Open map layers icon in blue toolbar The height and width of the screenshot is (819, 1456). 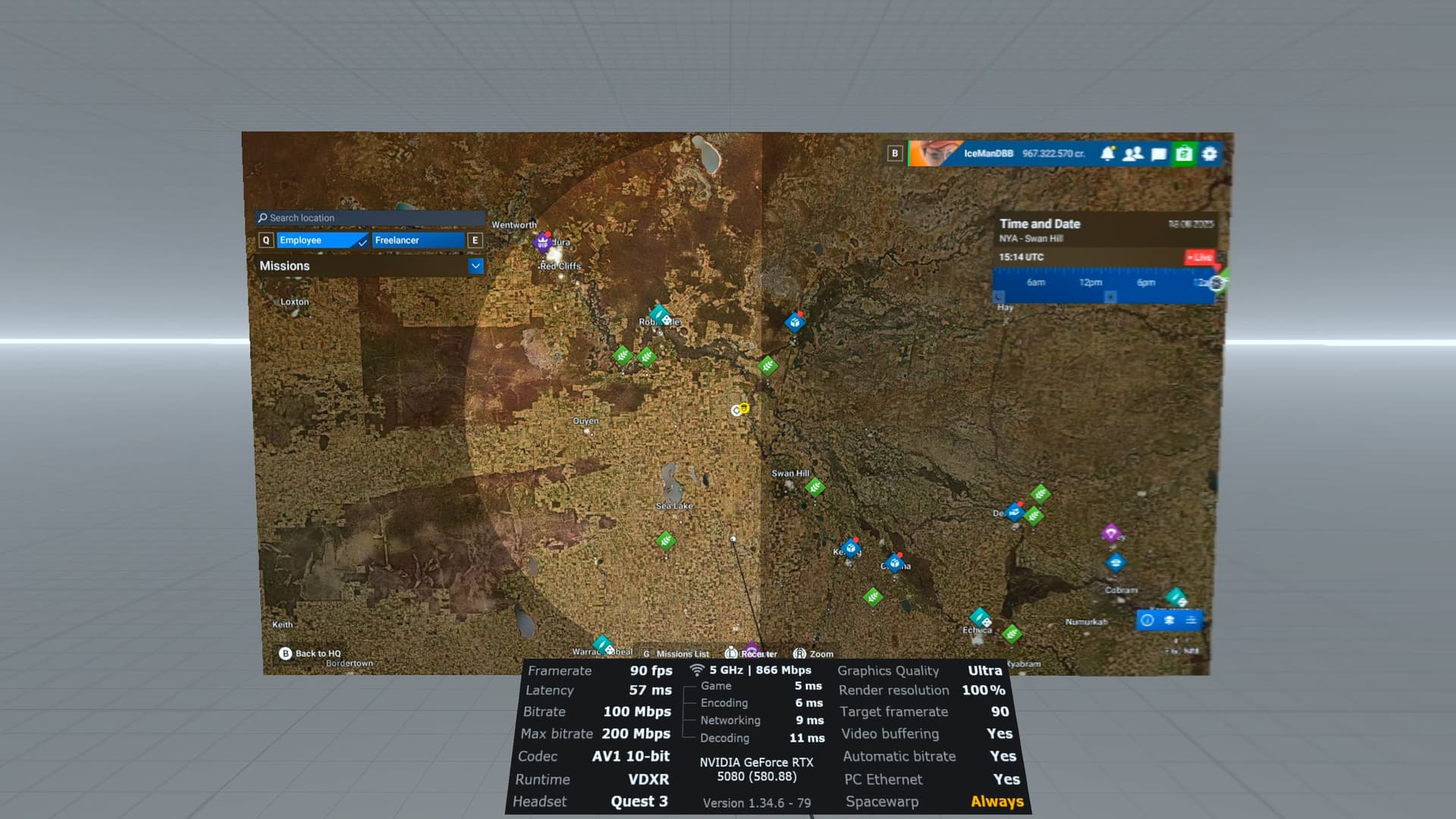(1169, 620)
